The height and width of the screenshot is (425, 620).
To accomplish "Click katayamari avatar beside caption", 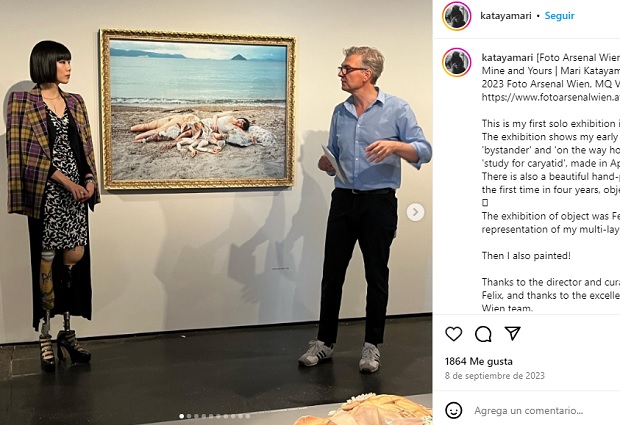I will [457, 62].
